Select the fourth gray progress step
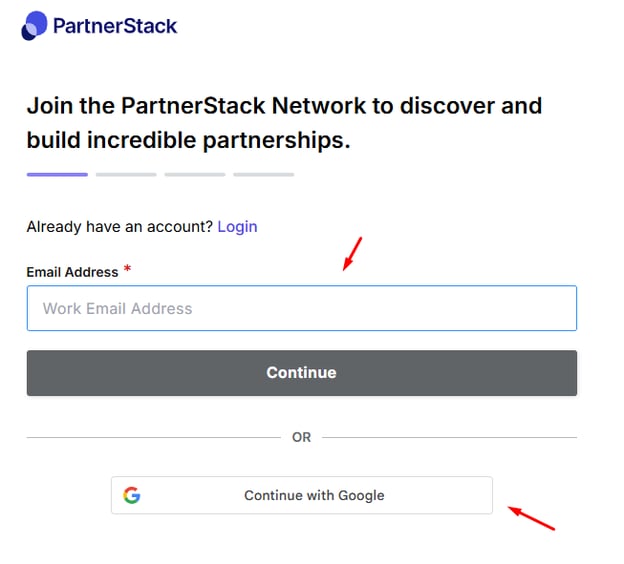Image resolution: width=624 pixels, height=564 pixels. [264, 174]
